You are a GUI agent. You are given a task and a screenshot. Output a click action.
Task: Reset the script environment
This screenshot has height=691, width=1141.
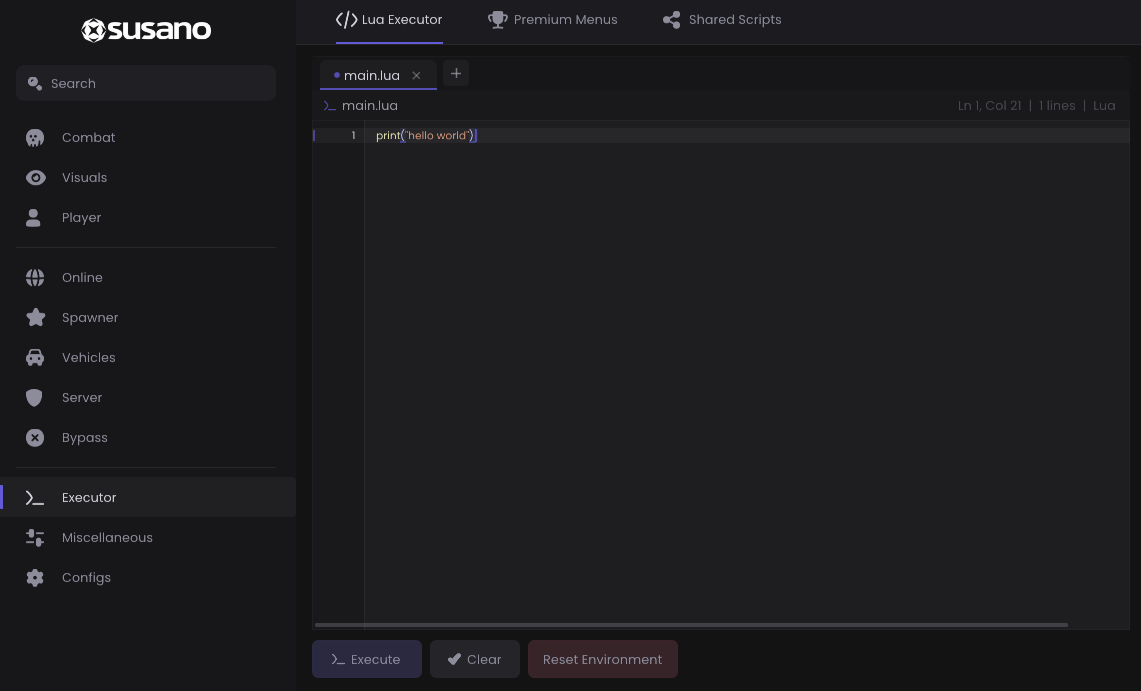click(x=602, y=659)
